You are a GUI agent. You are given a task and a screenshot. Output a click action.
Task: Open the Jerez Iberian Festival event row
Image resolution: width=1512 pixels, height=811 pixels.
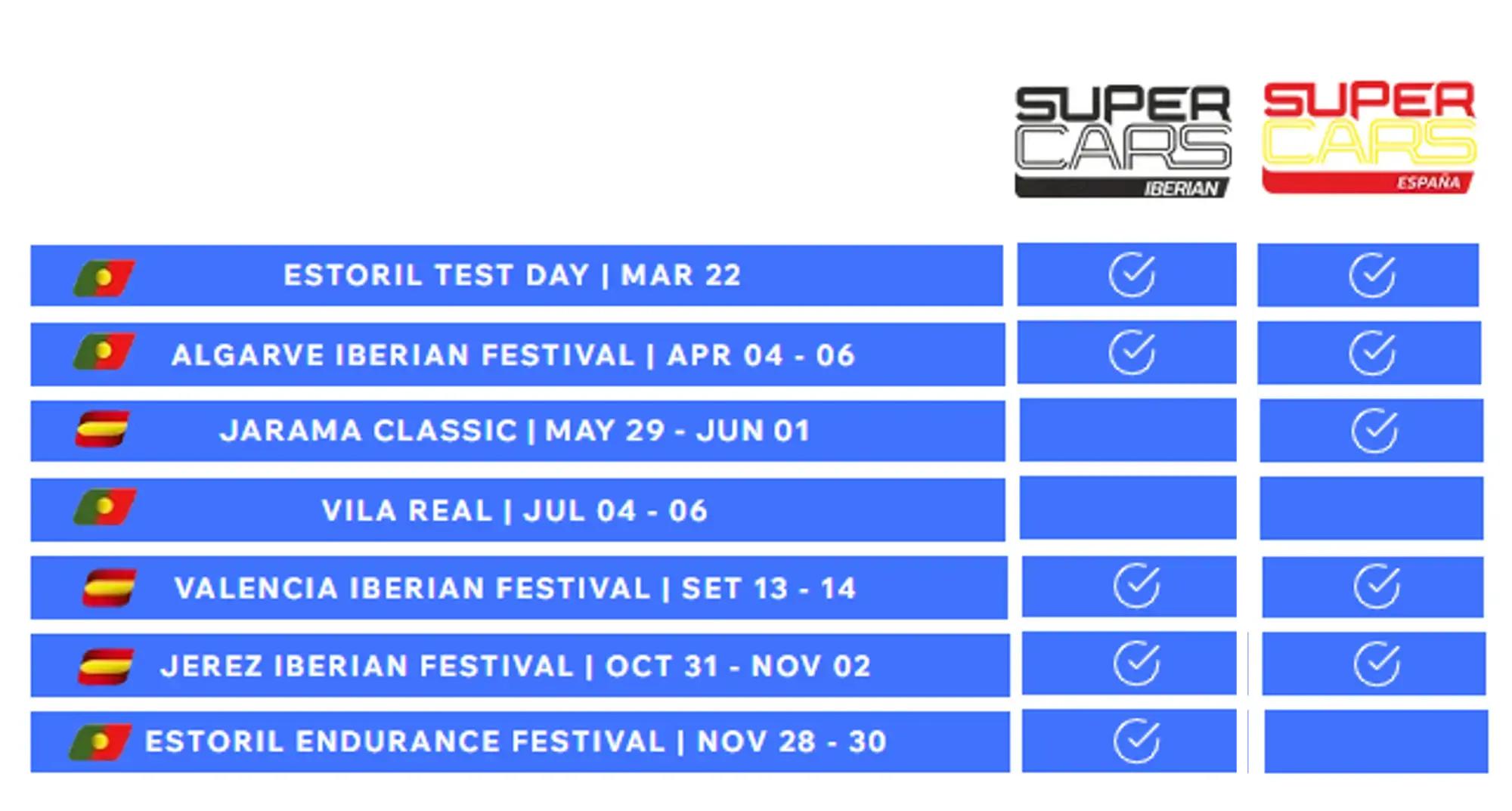520,665
